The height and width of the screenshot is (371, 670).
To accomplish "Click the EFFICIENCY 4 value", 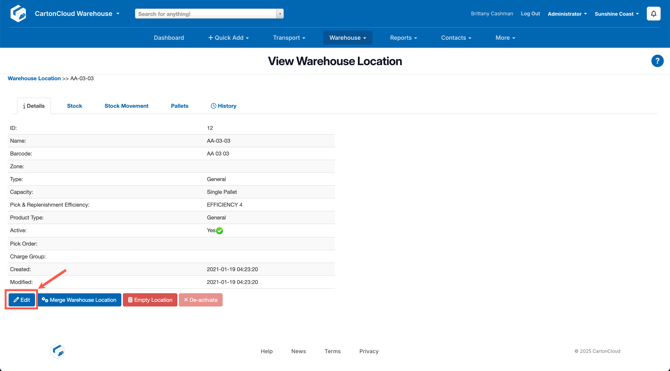I will [224, 205].
